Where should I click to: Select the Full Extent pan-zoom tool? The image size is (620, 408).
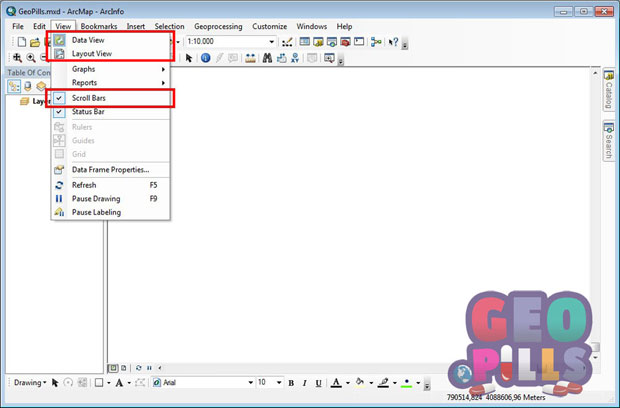point(17,58)
